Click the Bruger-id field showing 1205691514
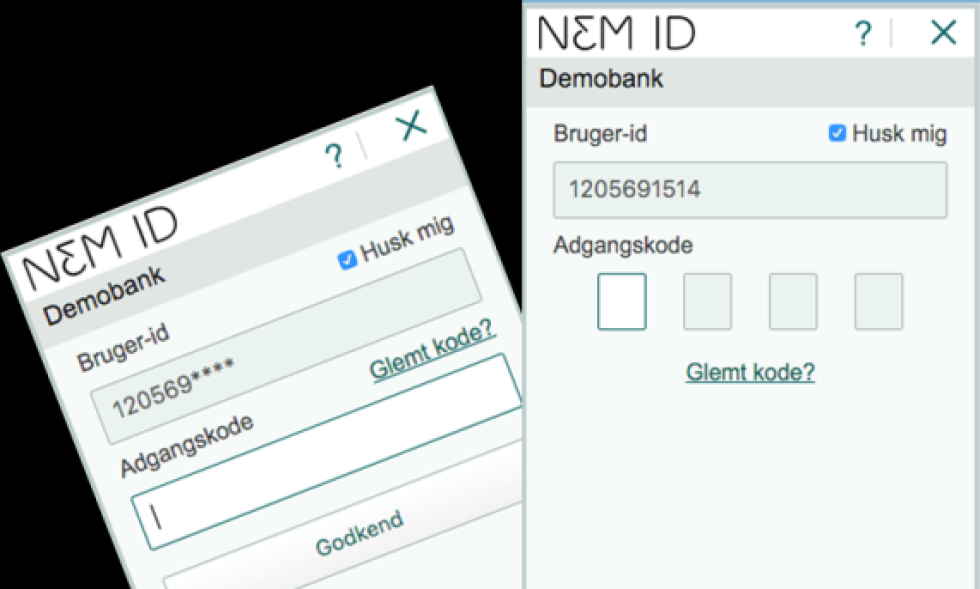980x589 pixels. coord(750,190)
